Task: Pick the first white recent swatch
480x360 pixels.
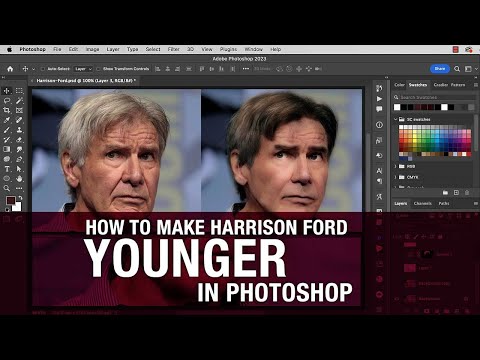Action: [397, 107]
